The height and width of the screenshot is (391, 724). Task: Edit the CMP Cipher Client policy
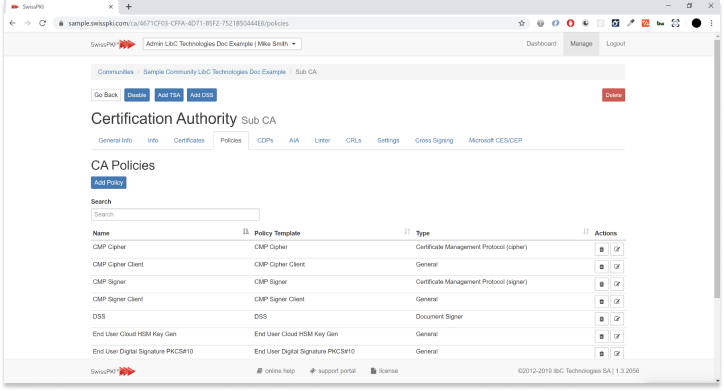[x=617, y=267]
